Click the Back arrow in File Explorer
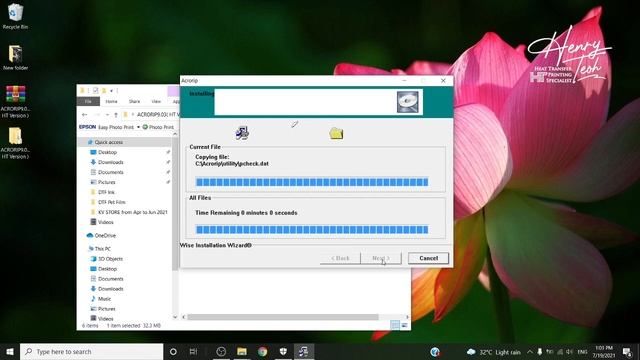 84,115
